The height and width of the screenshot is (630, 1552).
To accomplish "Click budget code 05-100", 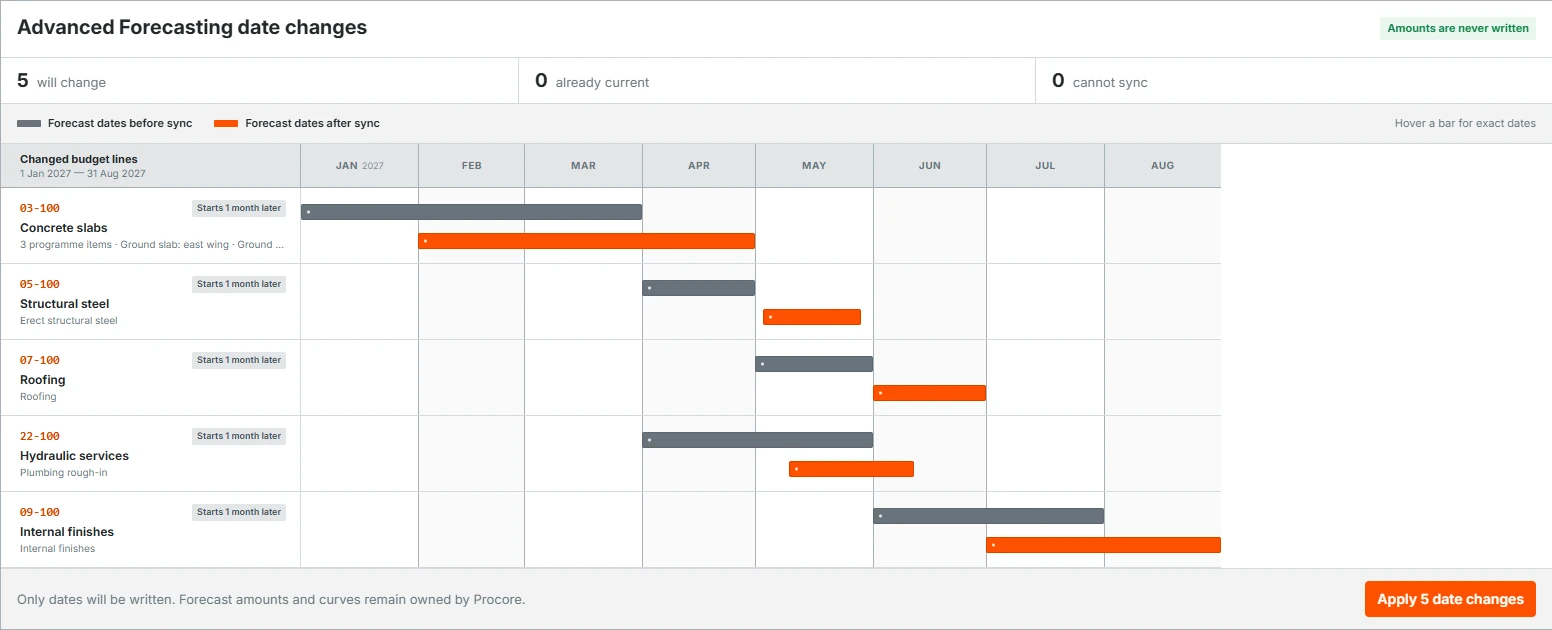I will coord(40,284).
